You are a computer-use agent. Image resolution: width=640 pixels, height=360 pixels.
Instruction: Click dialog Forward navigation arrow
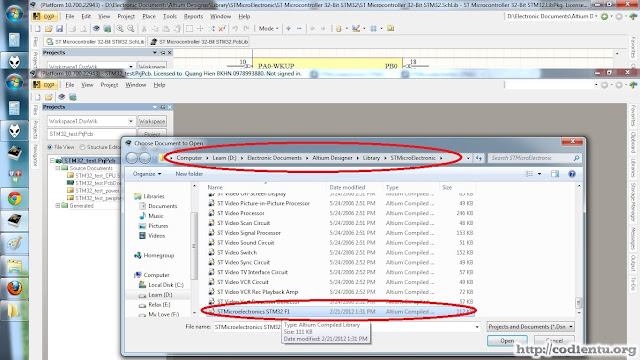pos(145,158)
